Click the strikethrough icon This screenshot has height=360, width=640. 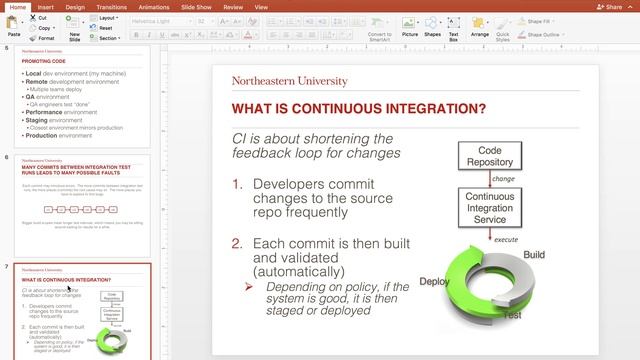[x=175, y=35]
